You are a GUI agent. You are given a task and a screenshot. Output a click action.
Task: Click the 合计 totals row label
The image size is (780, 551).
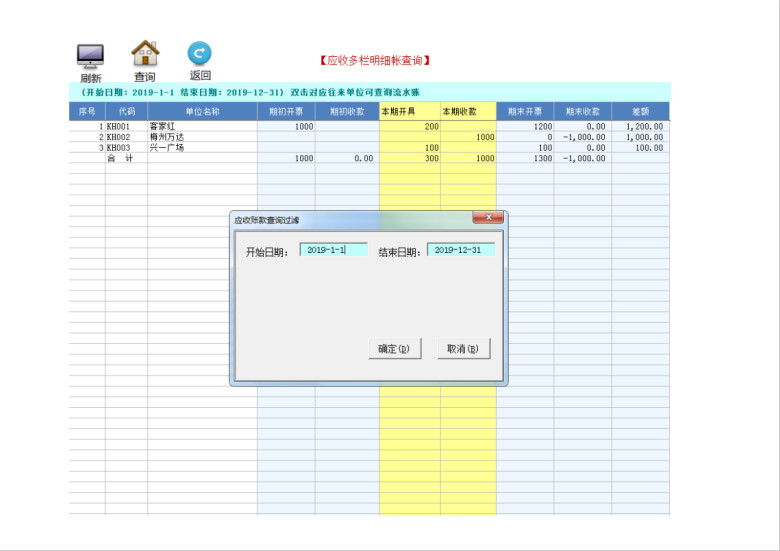point(120,158)
